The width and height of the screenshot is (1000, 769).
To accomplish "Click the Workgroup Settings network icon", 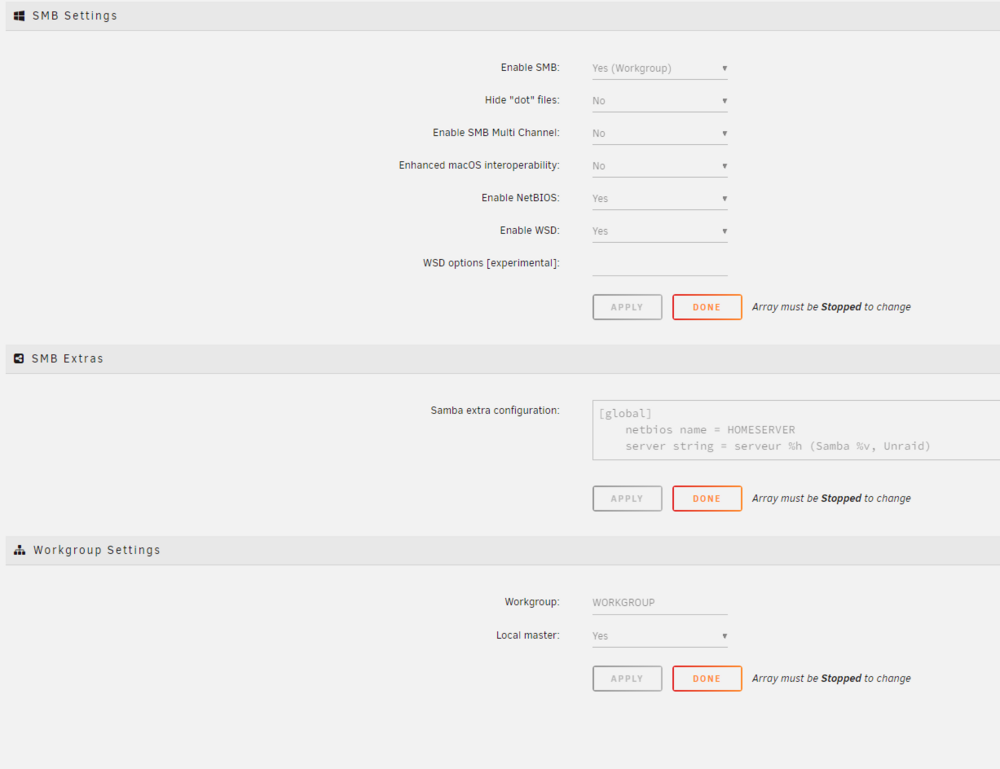I will 20,550.
